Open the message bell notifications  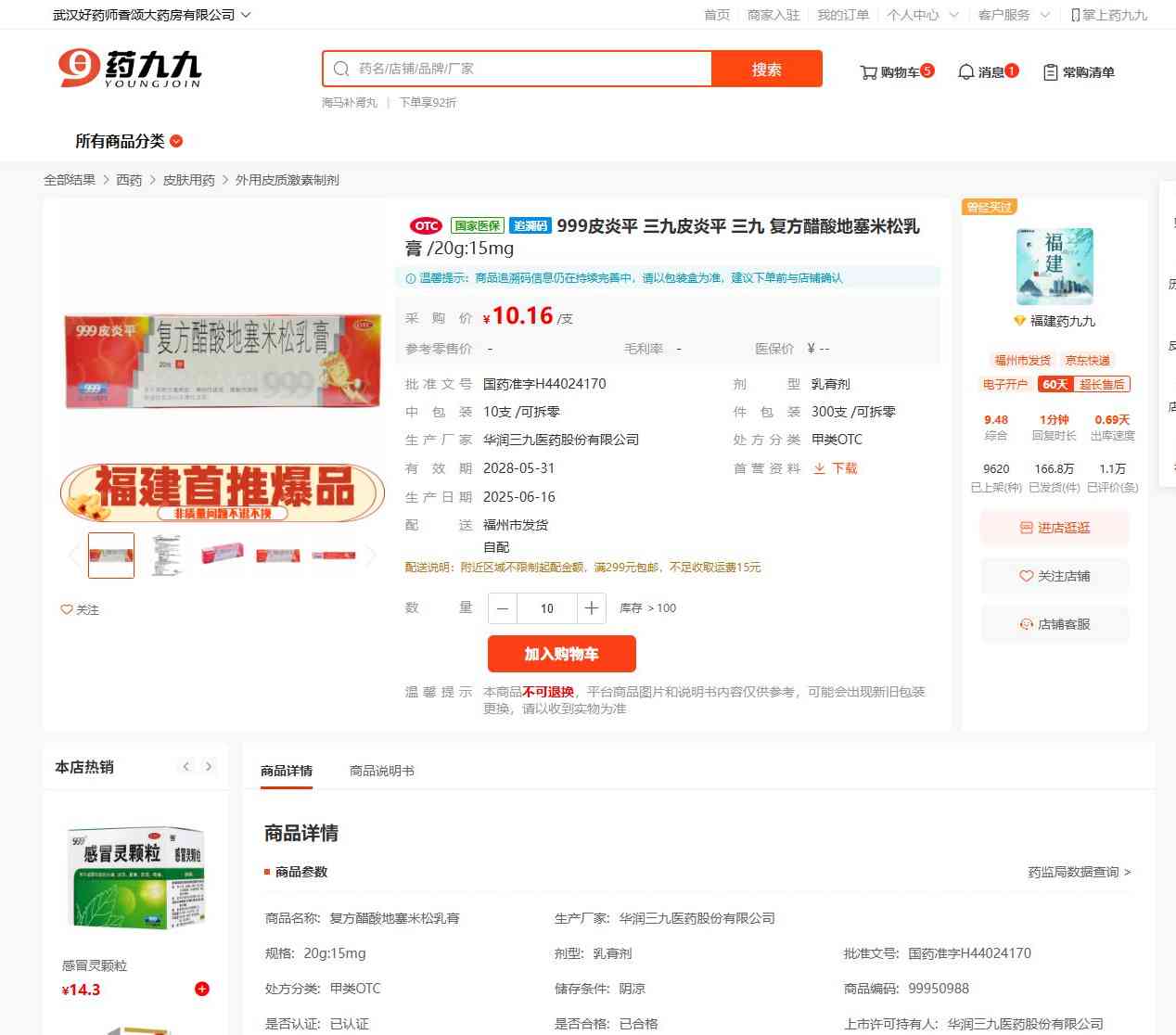click(x=965, y=72)
